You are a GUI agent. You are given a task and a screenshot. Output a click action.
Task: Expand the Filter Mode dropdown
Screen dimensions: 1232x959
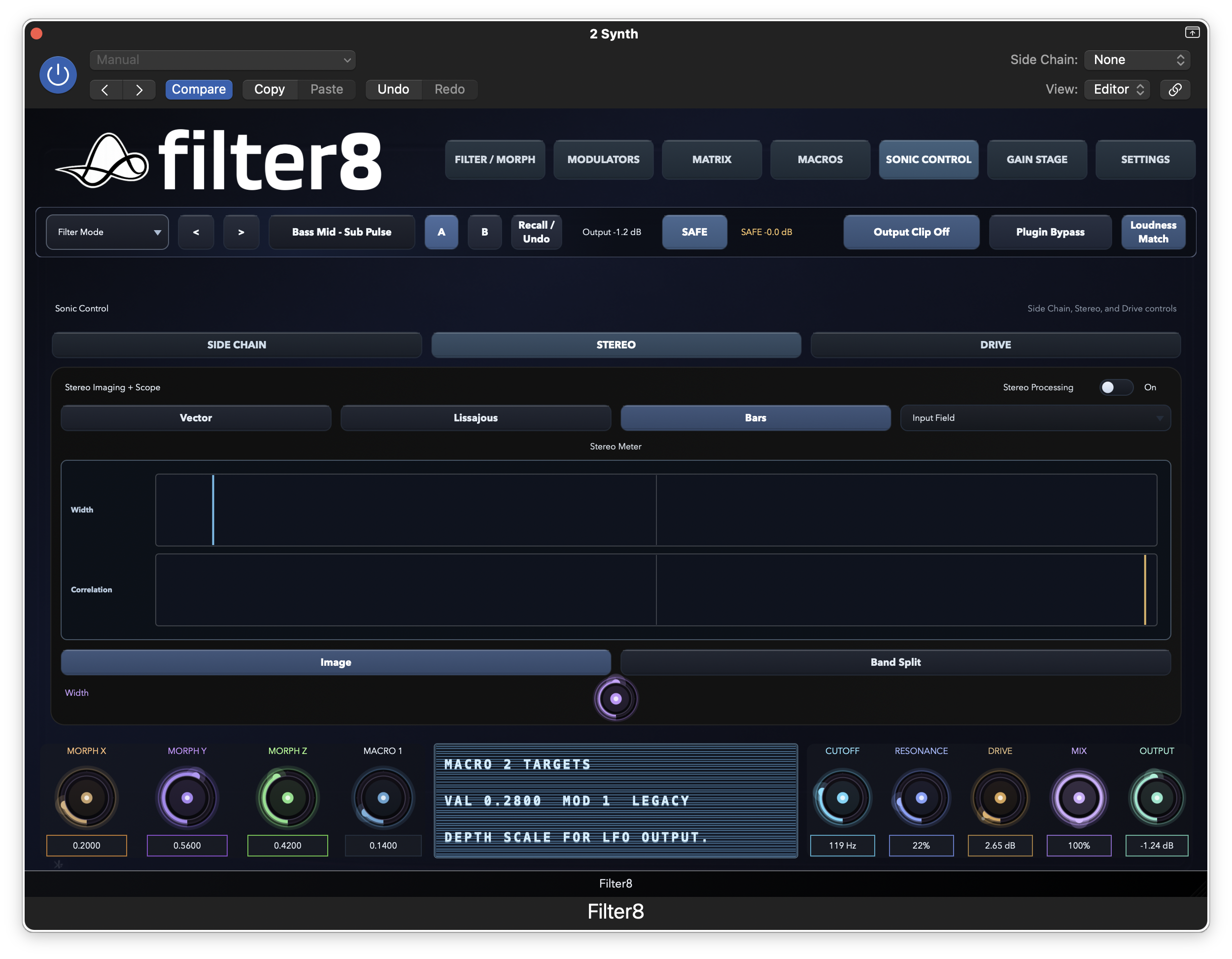pos(107,232)
